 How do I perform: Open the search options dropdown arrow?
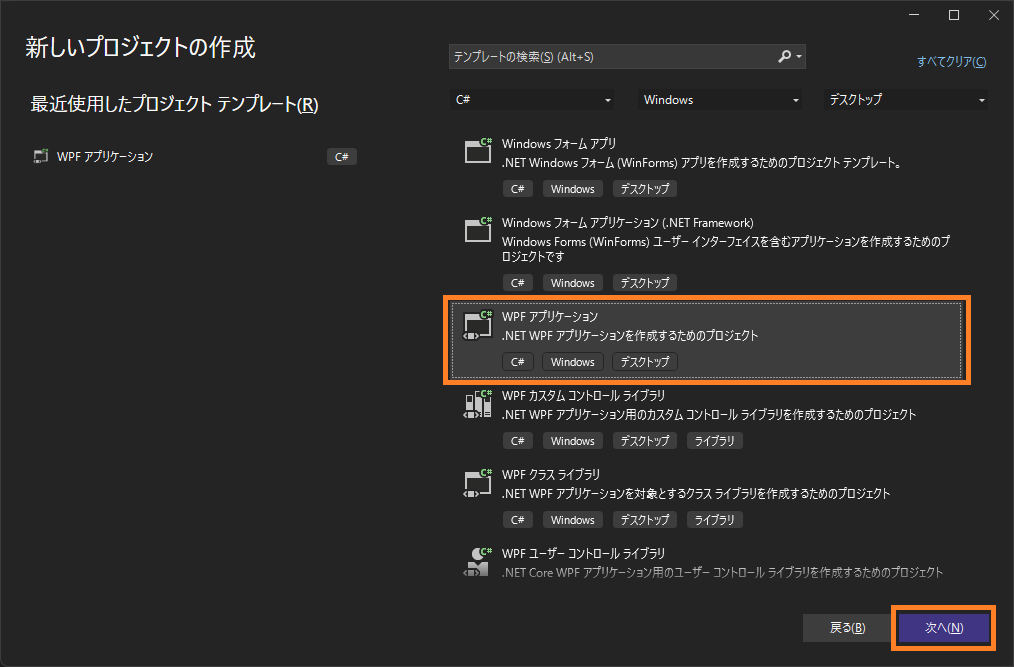coord(799,57)
